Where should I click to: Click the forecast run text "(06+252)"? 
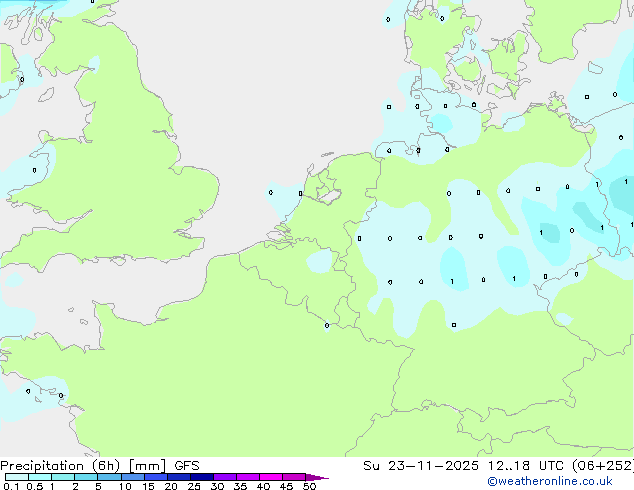[603, 466]
